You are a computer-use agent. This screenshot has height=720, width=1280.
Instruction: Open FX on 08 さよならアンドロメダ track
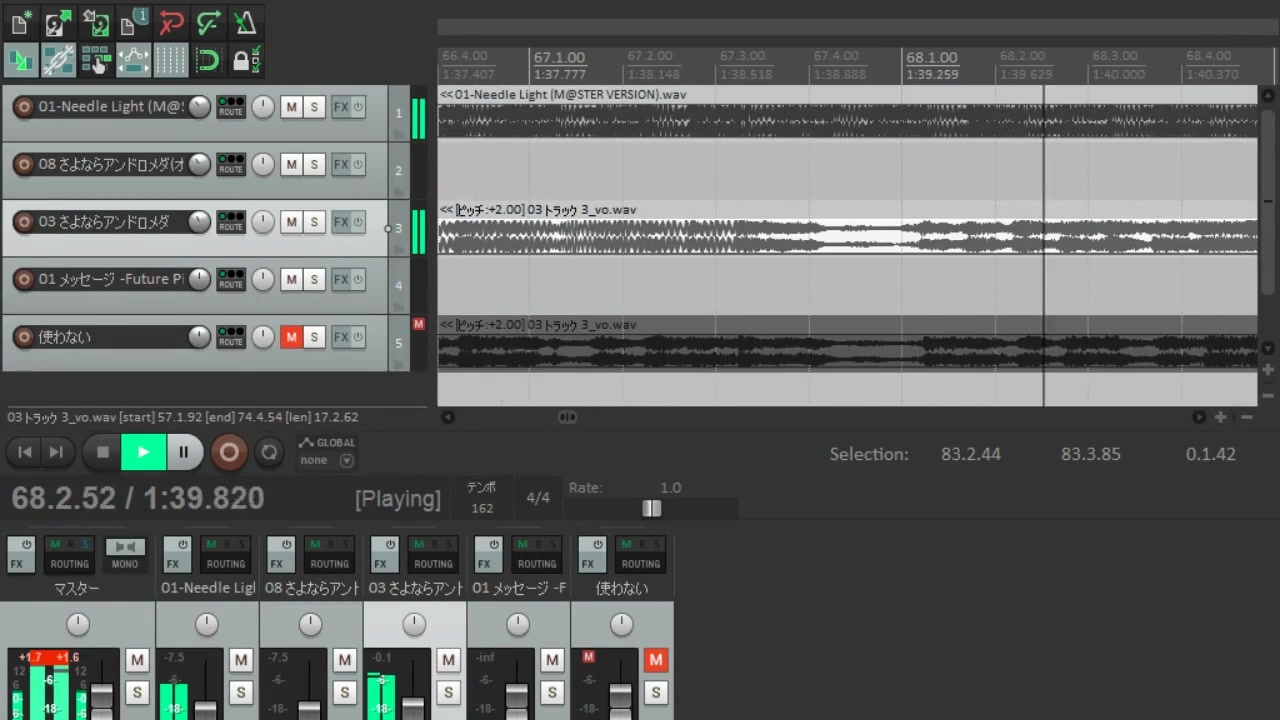(341, 164)
